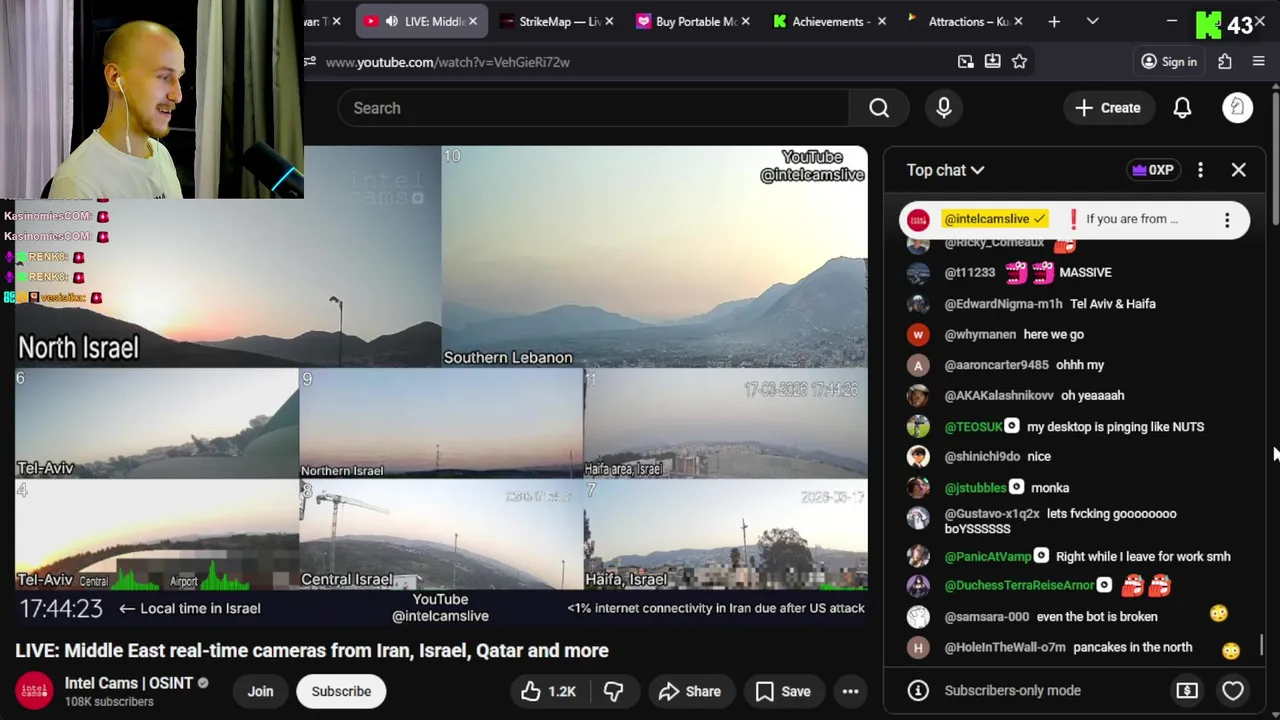
Task: Click the 0XP crown badge
Action: click(1152, 170)
